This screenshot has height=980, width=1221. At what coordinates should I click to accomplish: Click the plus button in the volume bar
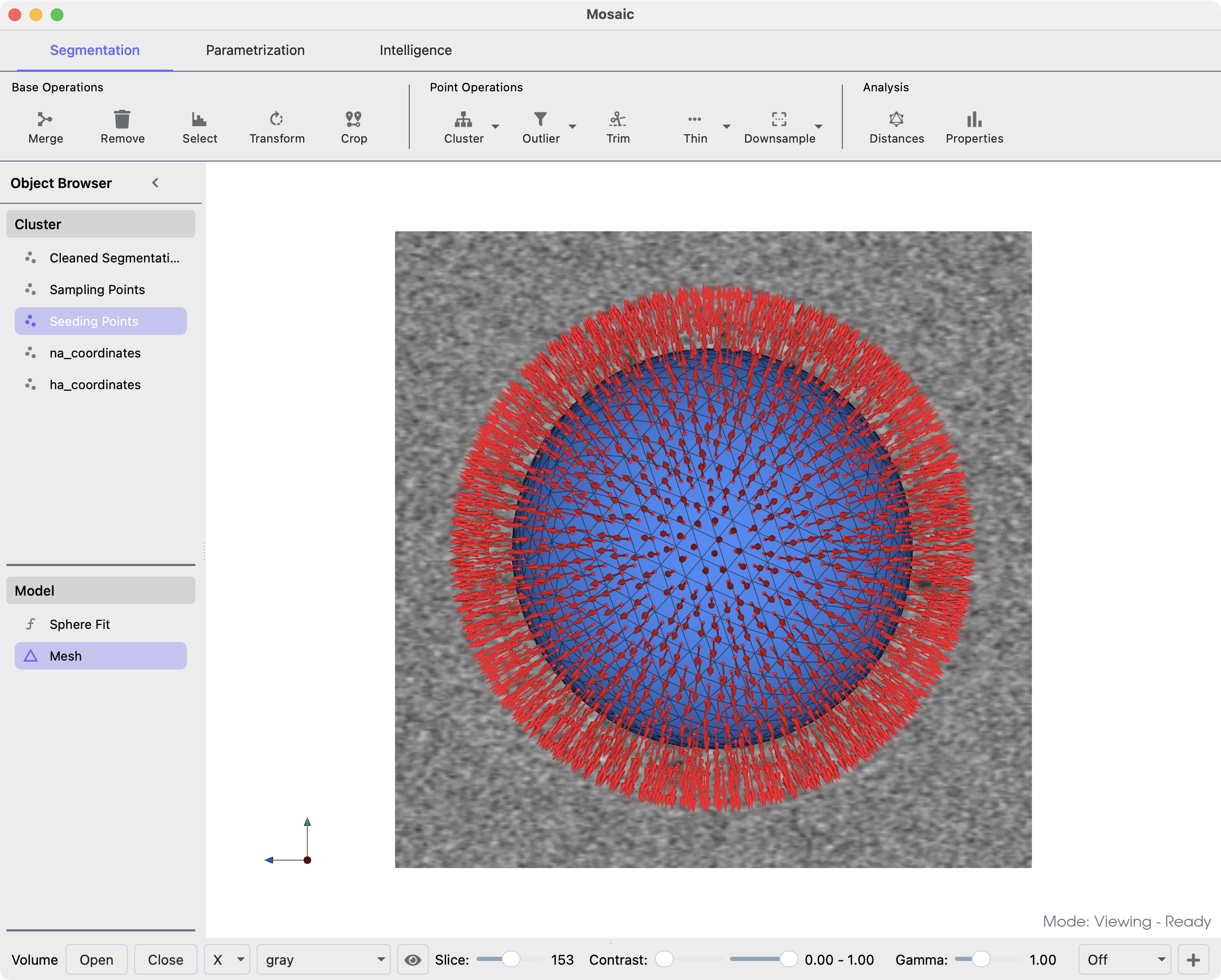(1193, 959)
